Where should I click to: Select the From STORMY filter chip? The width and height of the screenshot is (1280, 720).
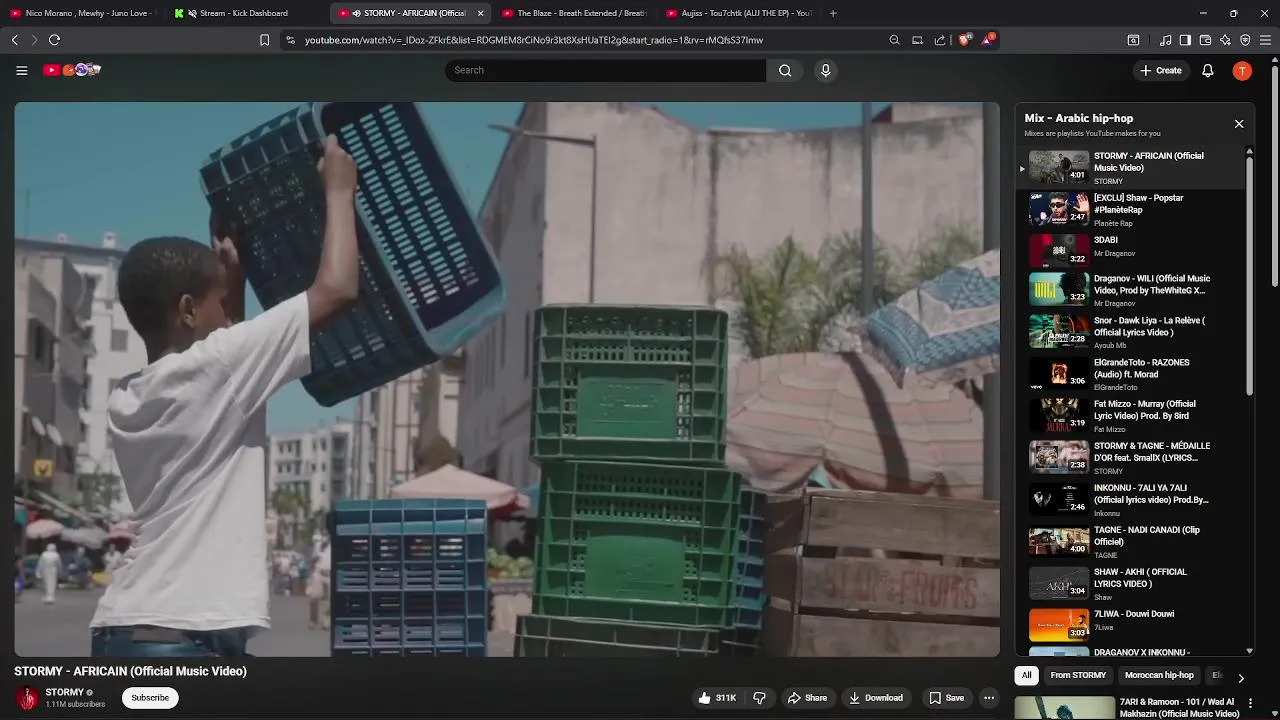1078,675
